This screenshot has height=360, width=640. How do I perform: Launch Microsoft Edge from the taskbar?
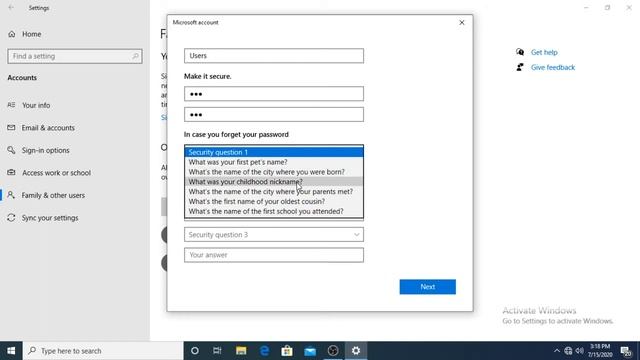click(x=264, y=351)
